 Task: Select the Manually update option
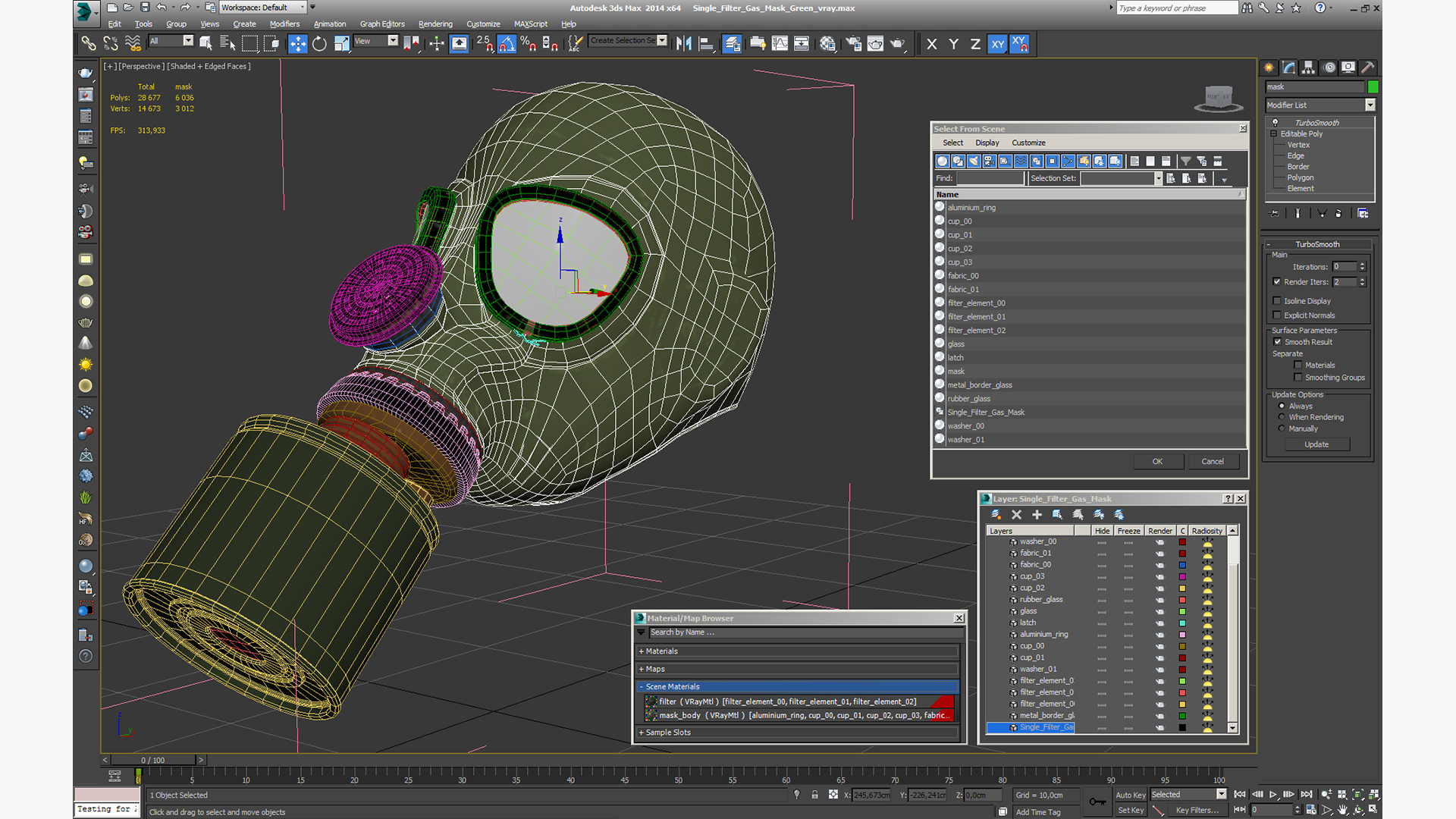pos(1282,428)
